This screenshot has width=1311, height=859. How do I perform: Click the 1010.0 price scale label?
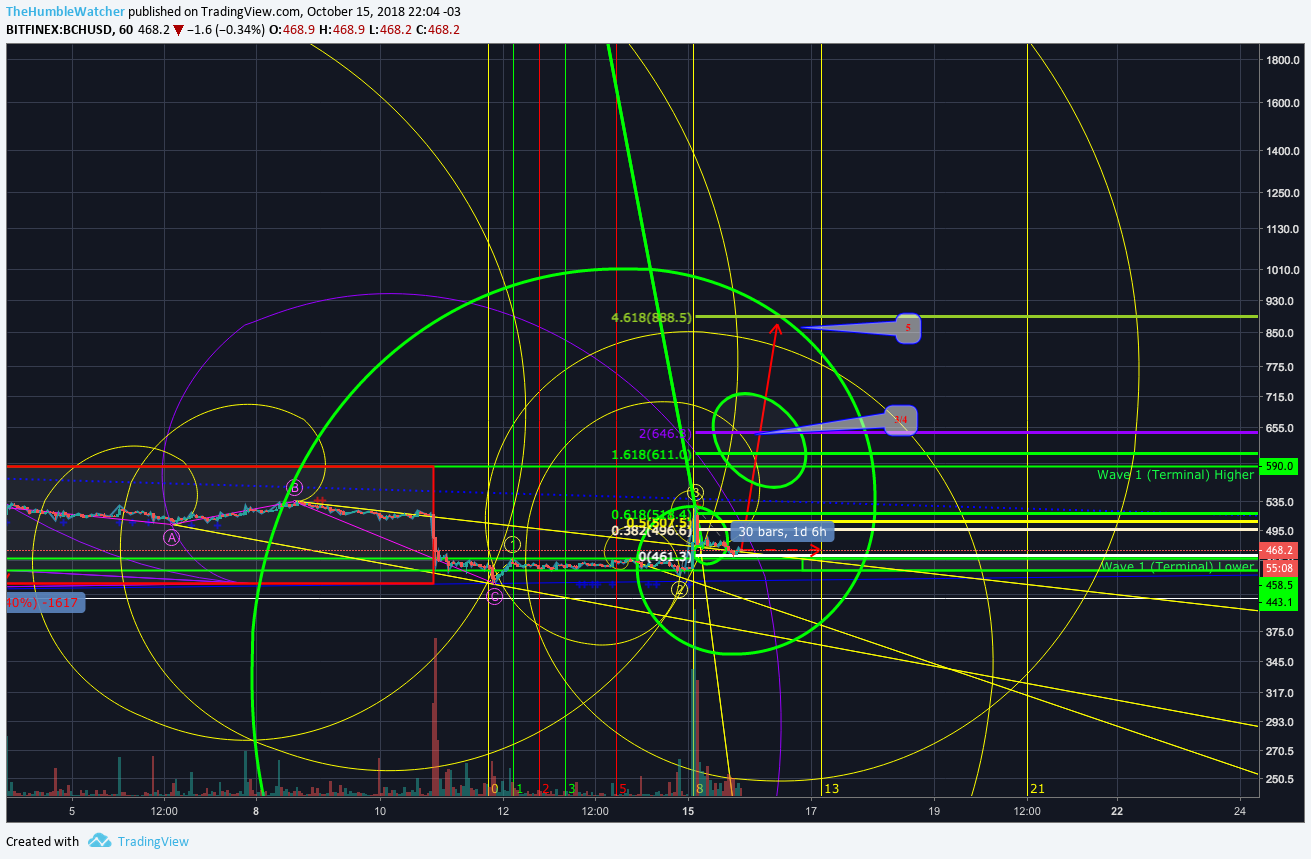pos(1282,270)
